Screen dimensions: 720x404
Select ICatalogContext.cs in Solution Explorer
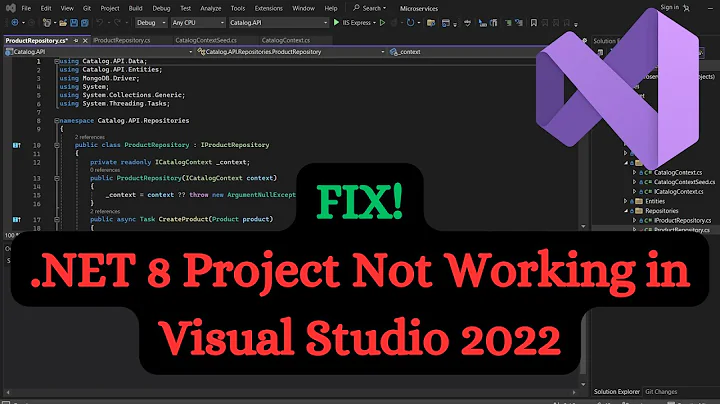(678, 192)
